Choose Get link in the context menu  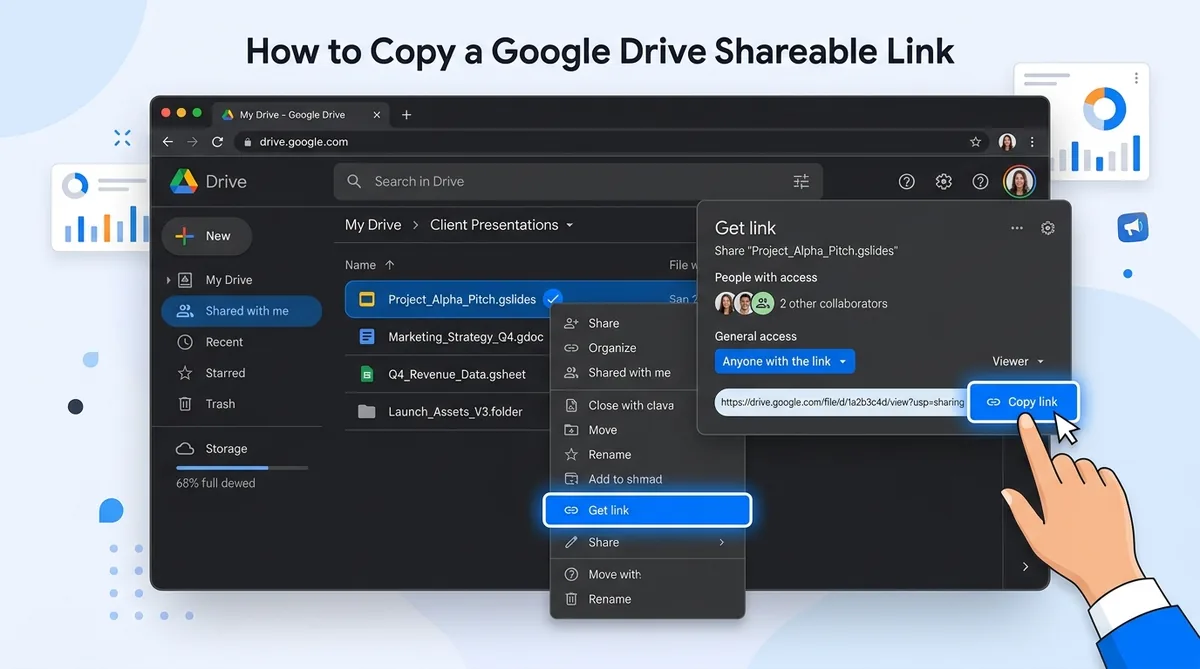tap(647, 510)
